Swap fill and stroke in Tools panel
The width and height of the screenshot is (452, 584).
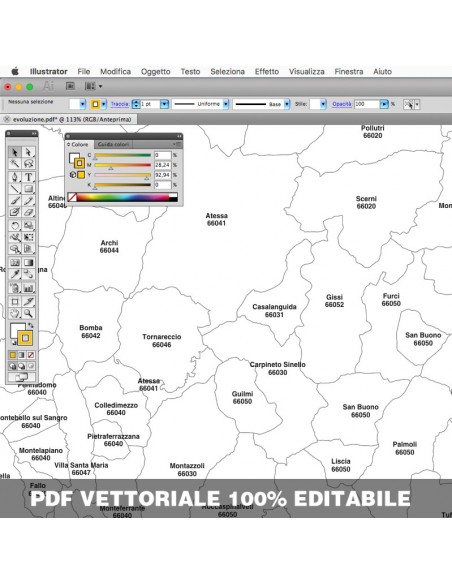point(31,325)
